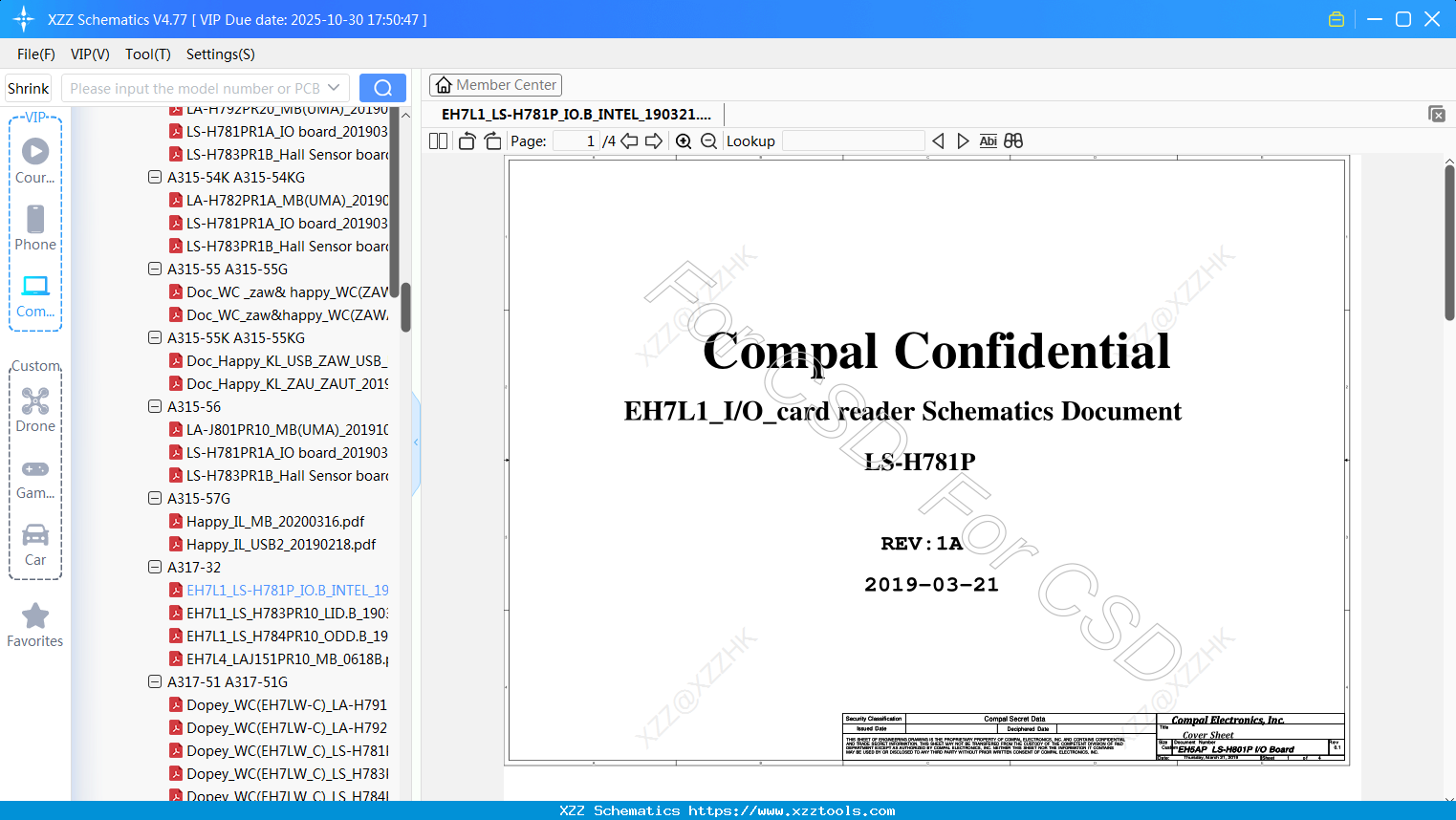Open LA-J801PR10_MB(UMA) file under A315-56

click(x=287, y=429)
